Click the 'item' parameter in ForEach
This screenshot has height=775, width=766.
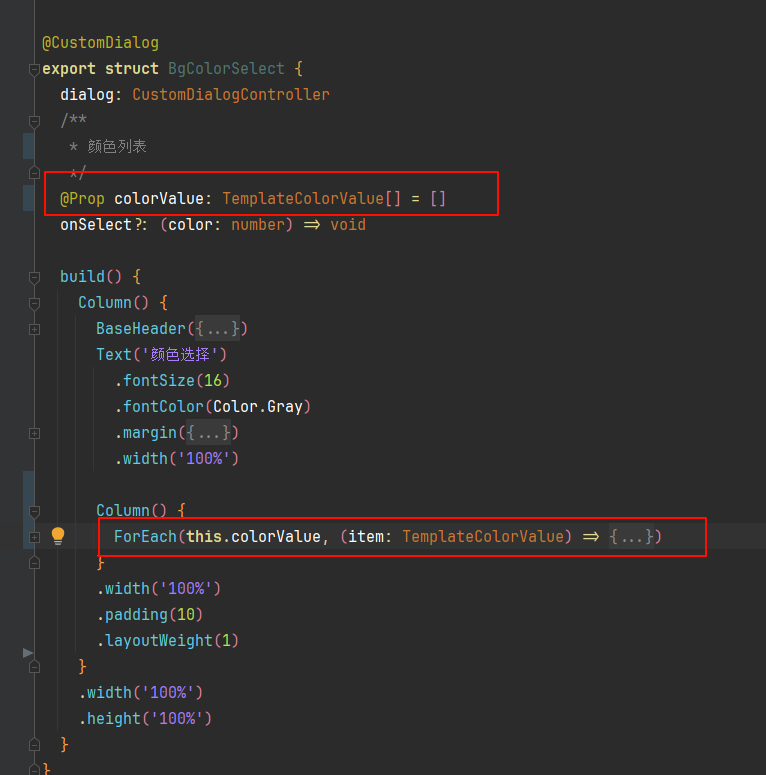366,537
